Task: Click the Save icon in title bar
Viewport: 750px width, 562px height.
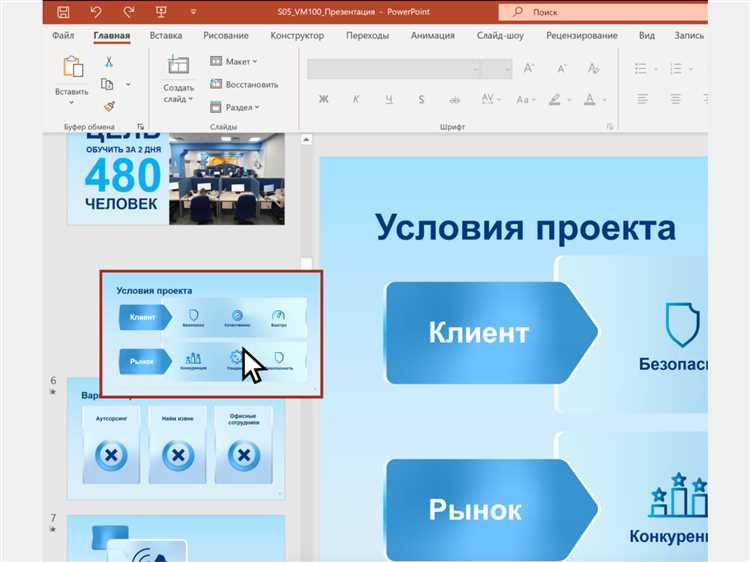Action: click(63, 12)
